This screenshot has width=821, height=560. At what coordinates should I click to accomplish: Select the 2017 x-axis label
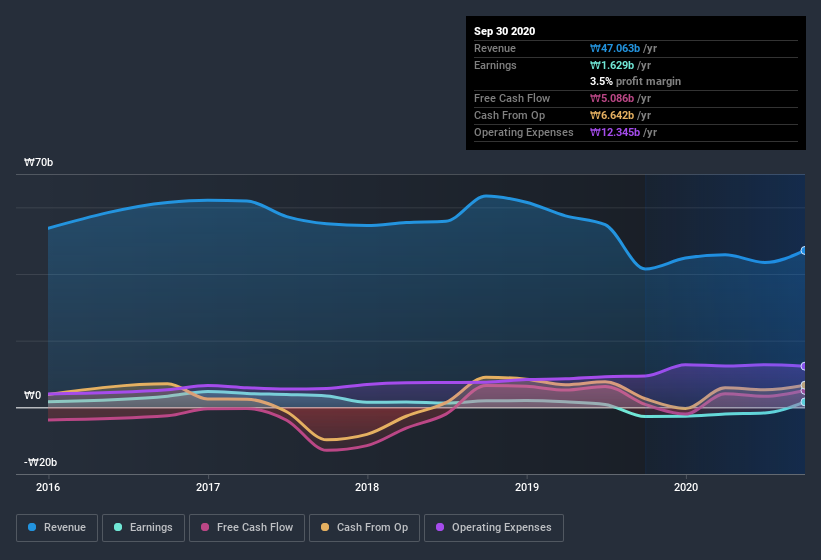[208, 487]
